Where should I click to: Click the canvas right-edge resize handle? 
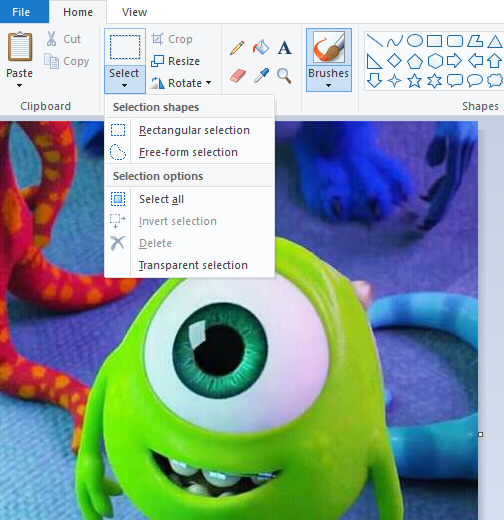pos(480,434)
